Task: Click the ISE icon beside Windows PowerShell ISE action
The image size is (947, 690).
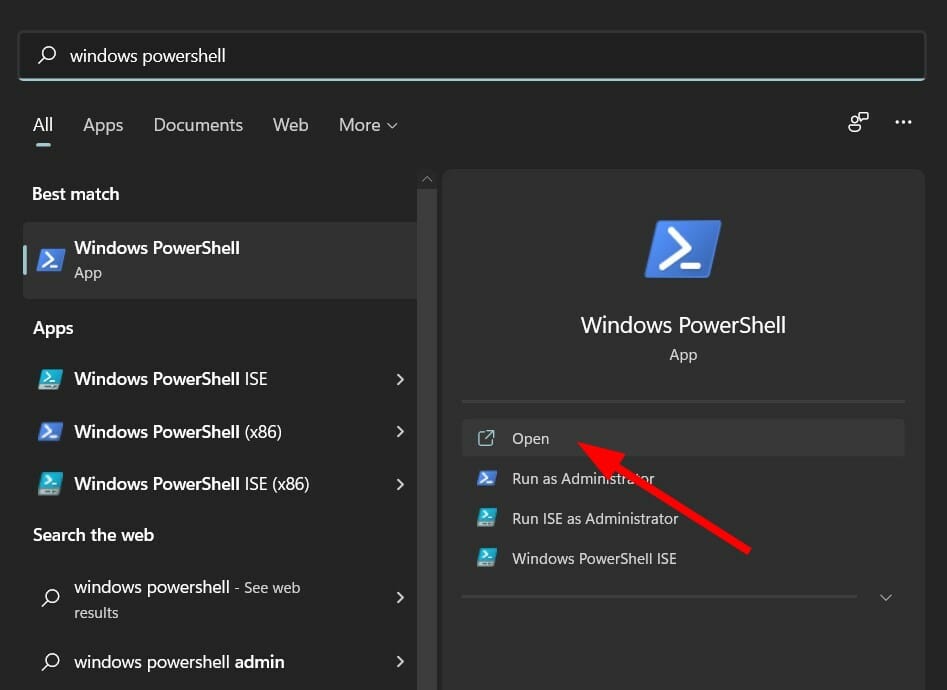Action: coord(487,558)
